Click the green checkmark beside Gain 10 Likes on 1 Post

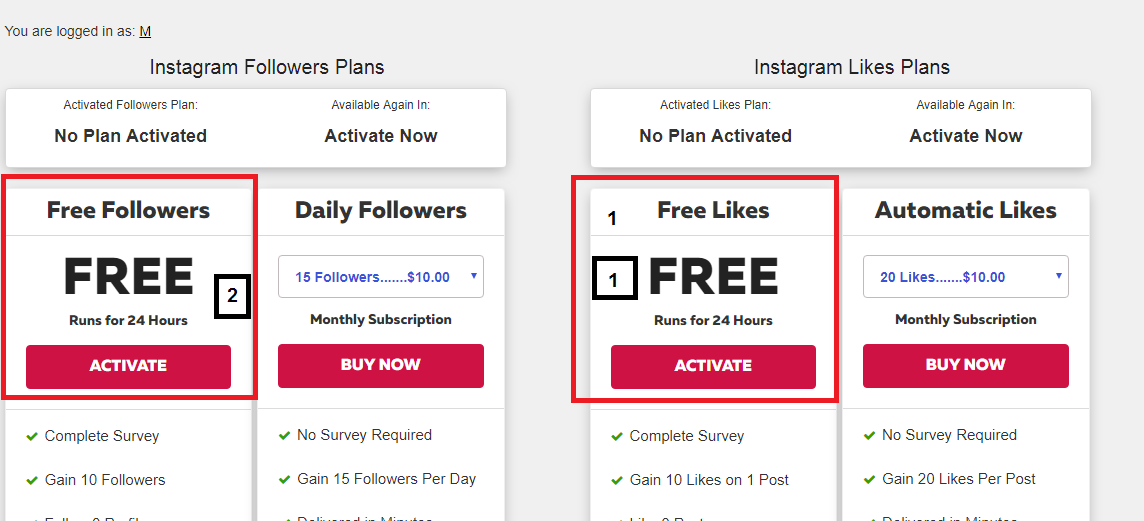[x=617, y=480]
